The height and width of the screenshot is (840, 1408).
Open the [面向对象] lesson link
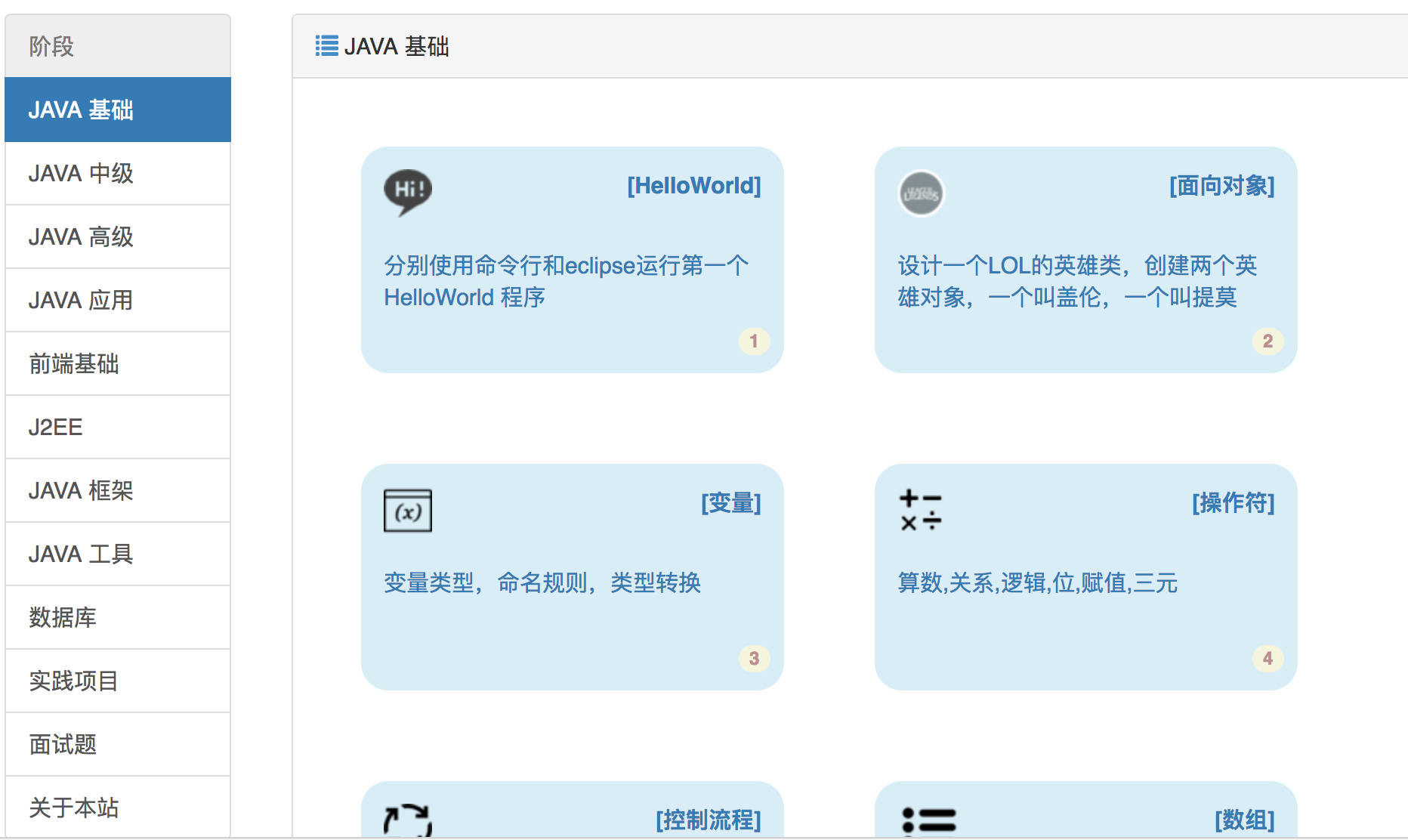pos(1219,186)
